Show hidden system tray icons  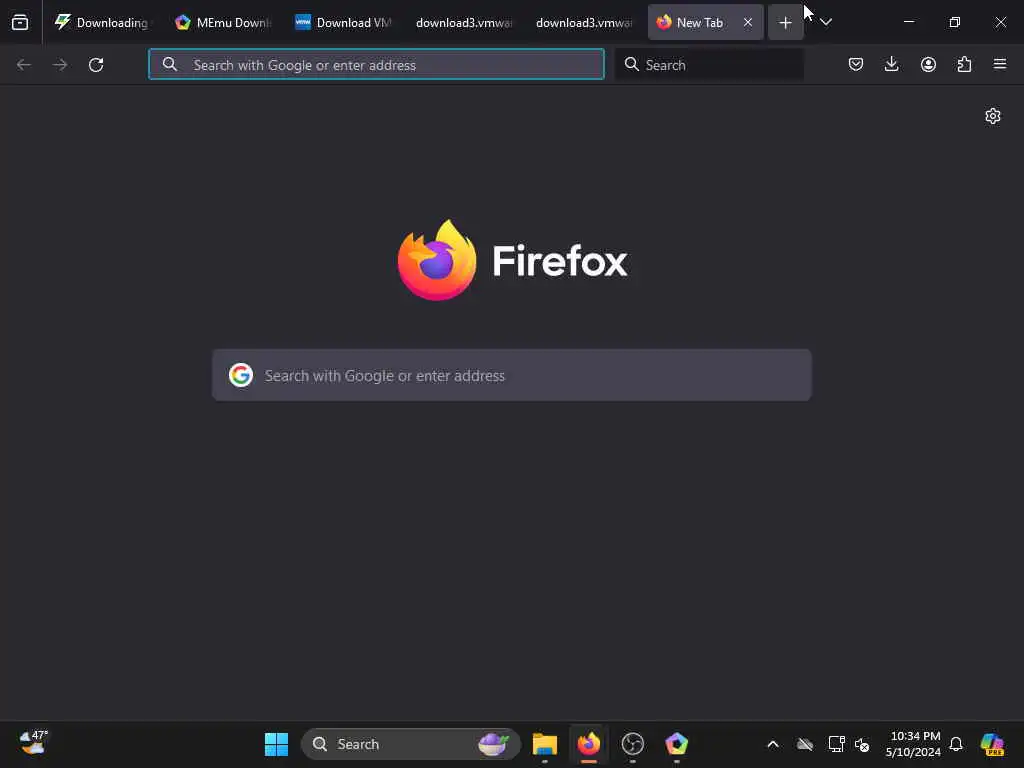coord(773,744)
